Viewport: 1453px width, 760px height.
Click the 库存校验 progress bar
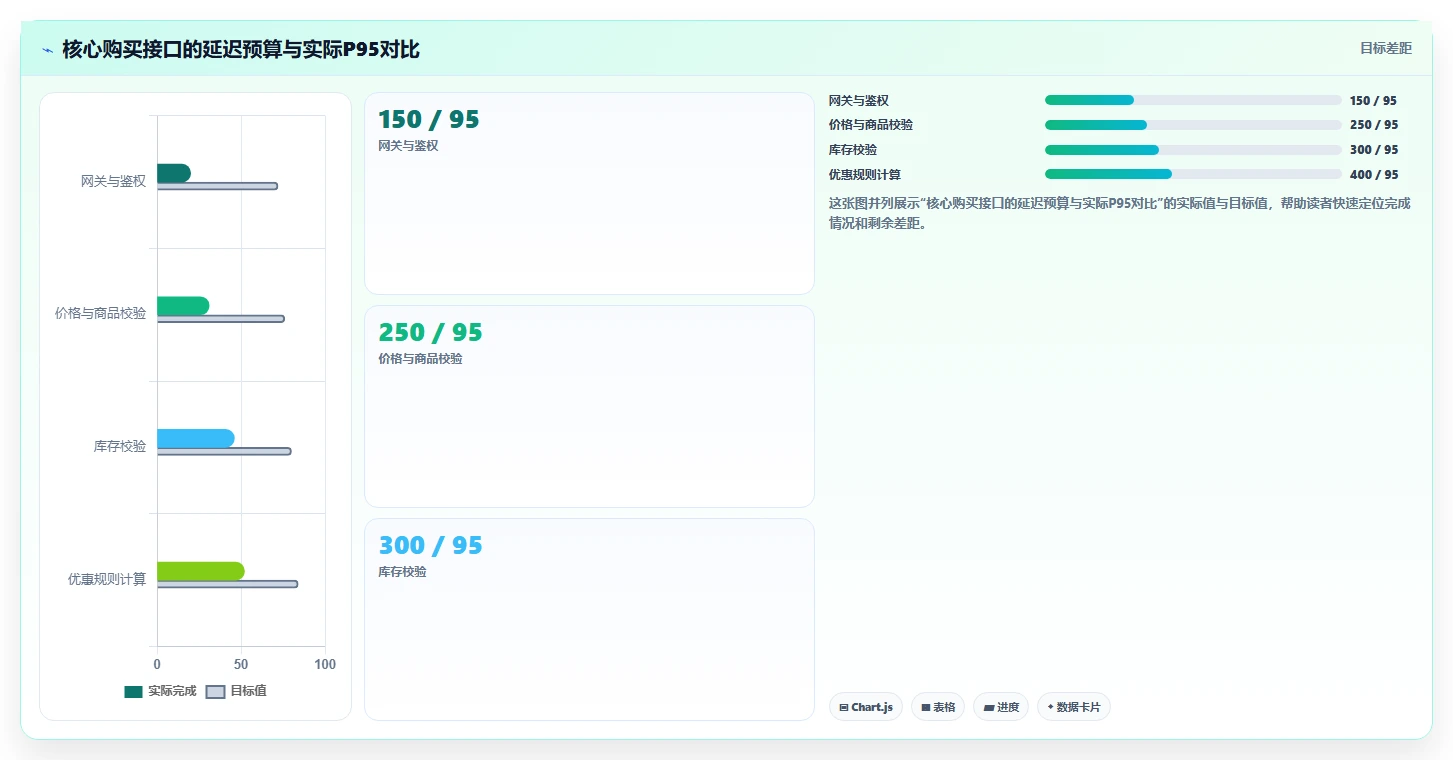point(1193,150)
